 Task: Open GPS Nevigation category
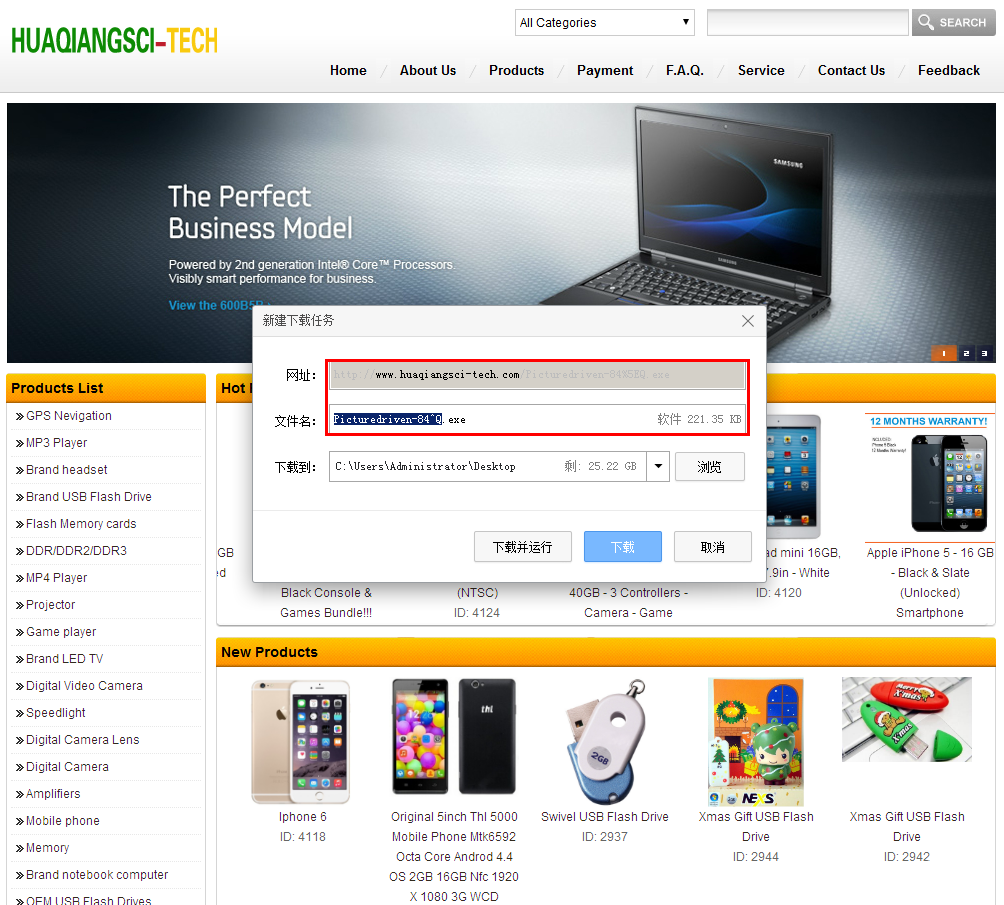click(69, 416)
